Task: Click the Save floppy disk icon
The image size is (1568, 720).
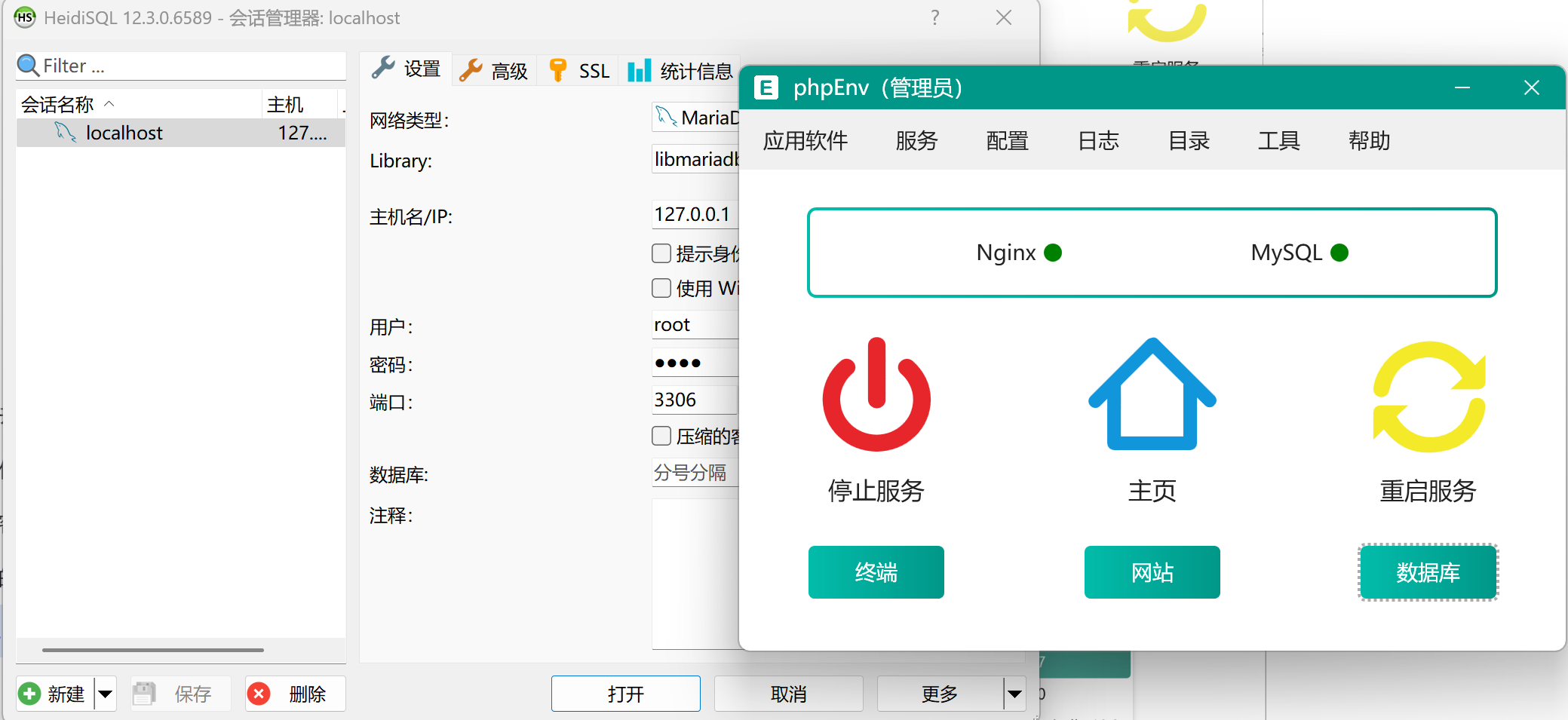Action: 143,694
